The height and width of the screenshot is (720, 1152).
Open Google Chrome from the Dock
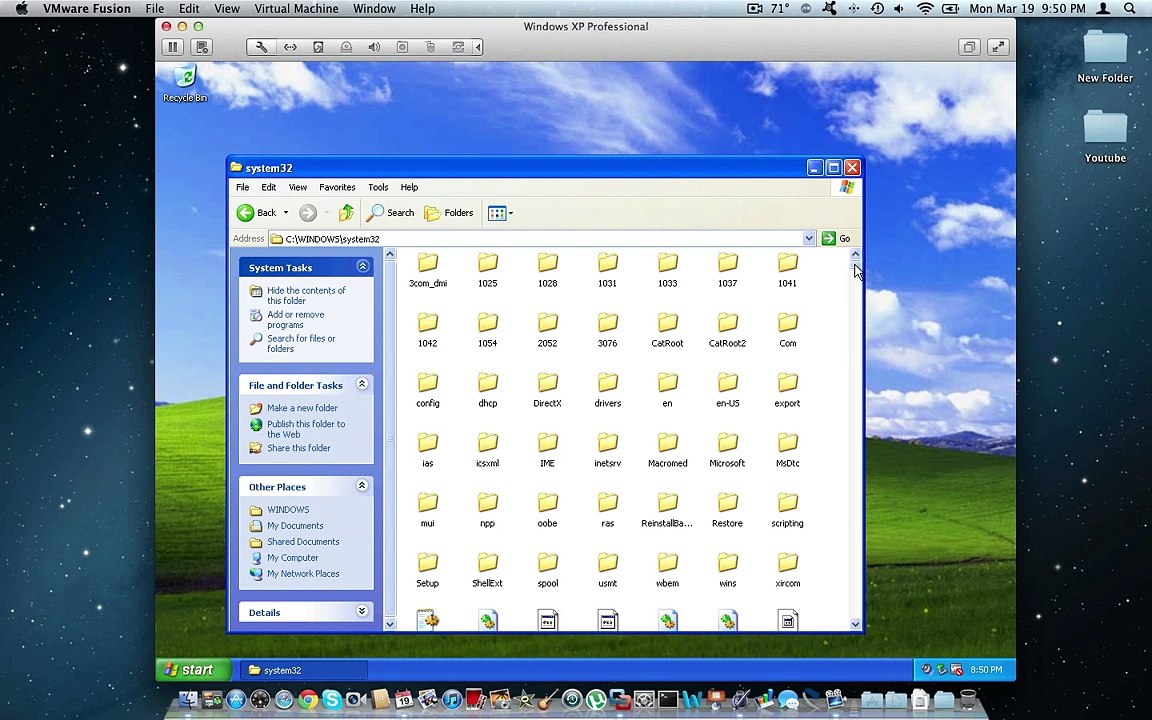[x=308, y=699]
